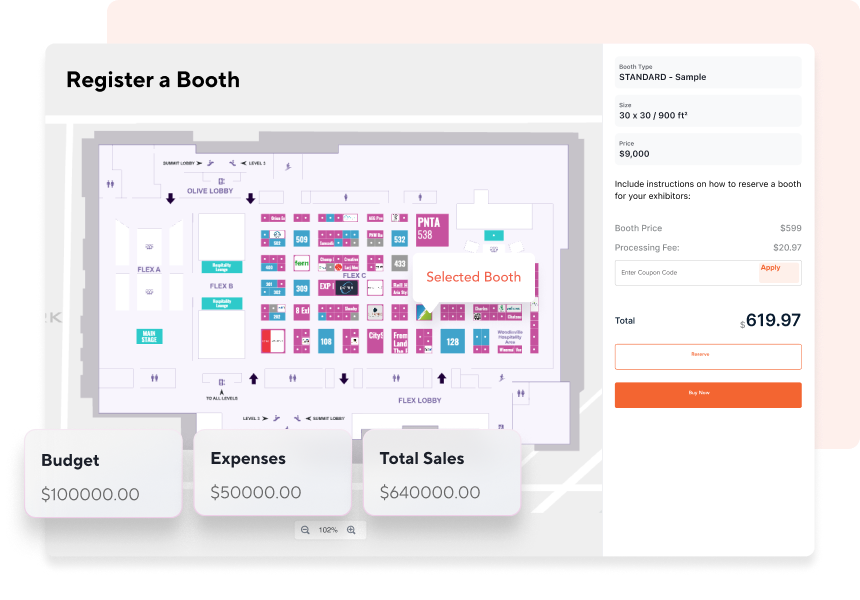Click the restroom icon near Olive Lobby
This screenshot has height=600, width=860.
[109, 183]
